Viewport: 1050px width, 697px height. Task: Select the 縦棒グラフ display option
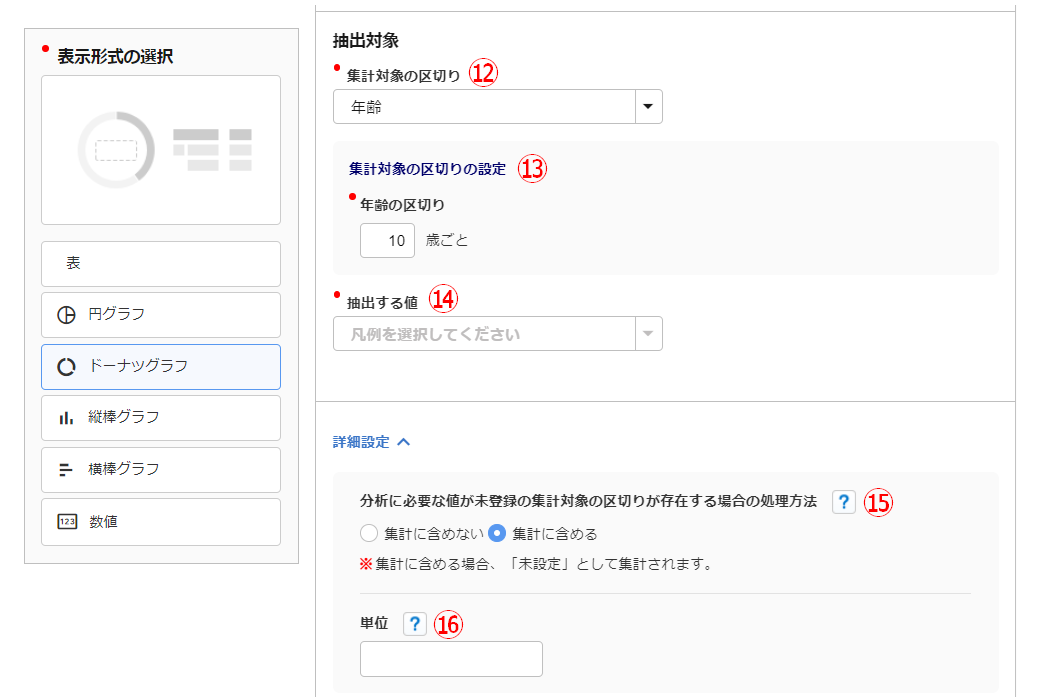tap(160, 418)
